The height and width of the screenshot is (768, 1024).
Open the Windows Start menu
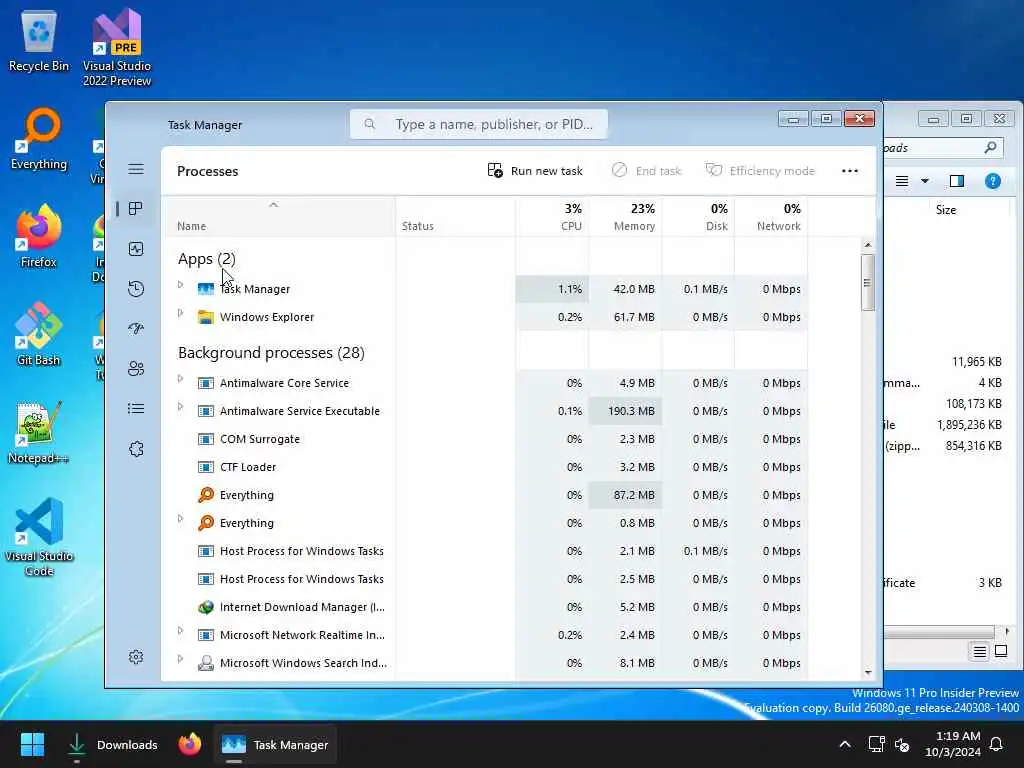(x=32, y=744)
